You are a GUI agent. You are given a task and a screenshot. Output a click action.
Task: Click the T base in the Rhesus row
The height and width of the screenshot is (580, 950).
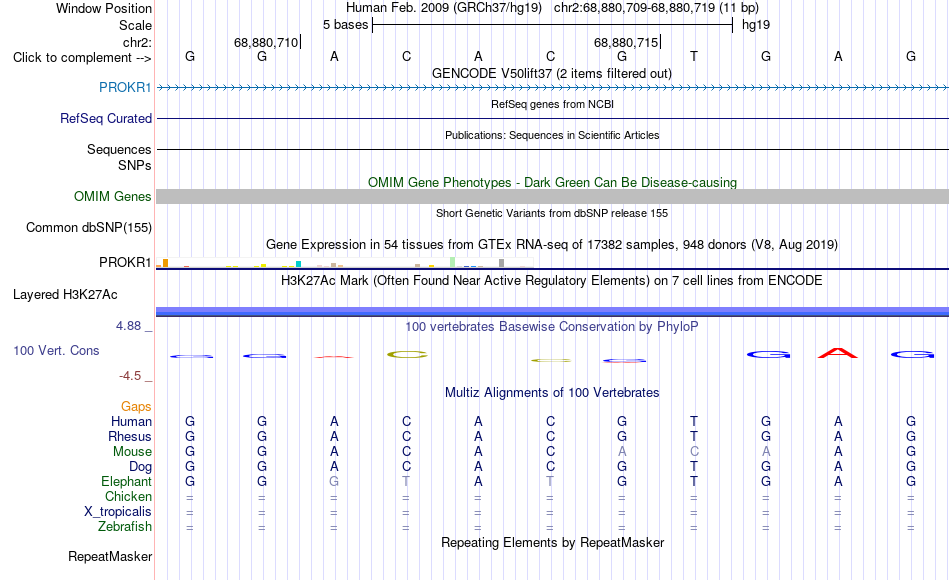(x=694, y=436)
